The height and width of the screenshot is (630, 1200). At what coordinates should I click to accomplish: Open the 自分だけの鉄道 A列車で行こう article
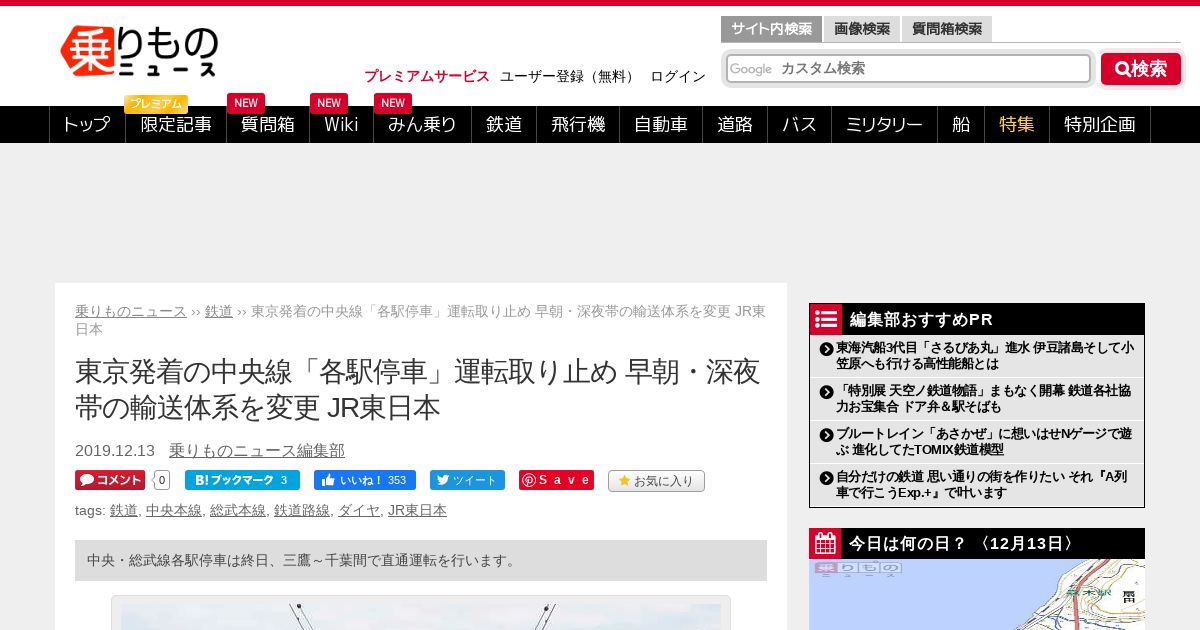tap(984, 485)
